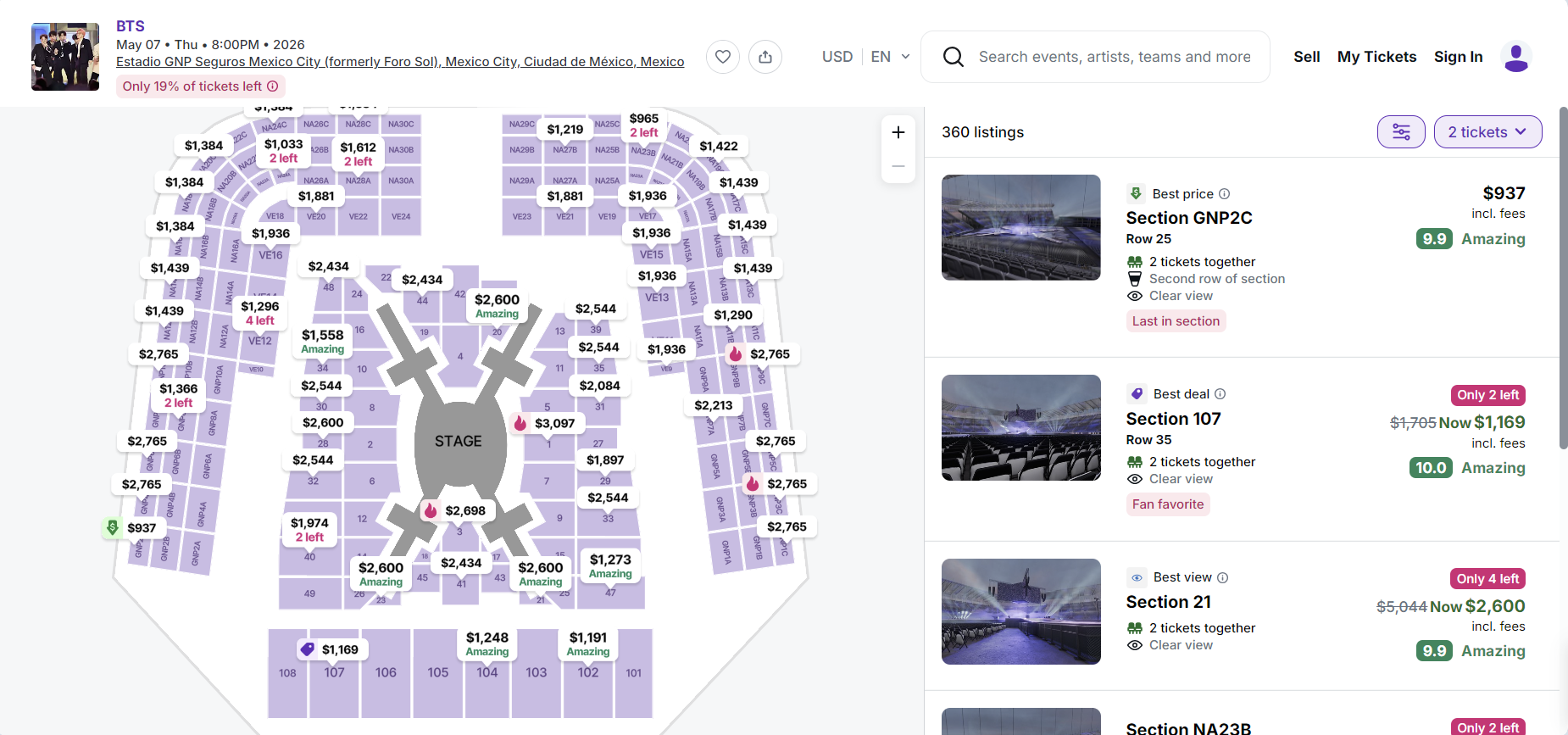Select the $1,248 Amazing marker at section 104
The image size is (1568, 735).
click(487, 644)
